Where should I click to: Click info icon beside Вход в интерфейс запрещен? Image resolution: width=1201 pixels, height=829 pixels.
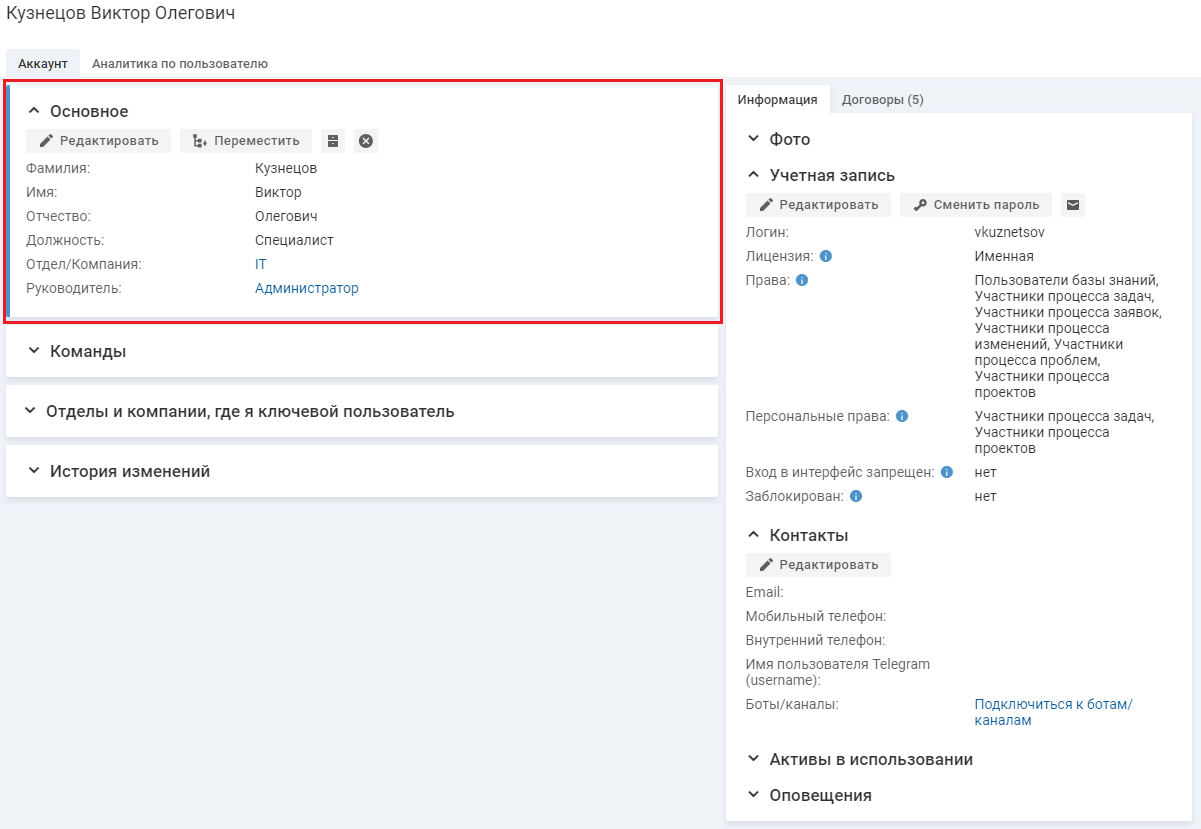(x=947, y=472)
